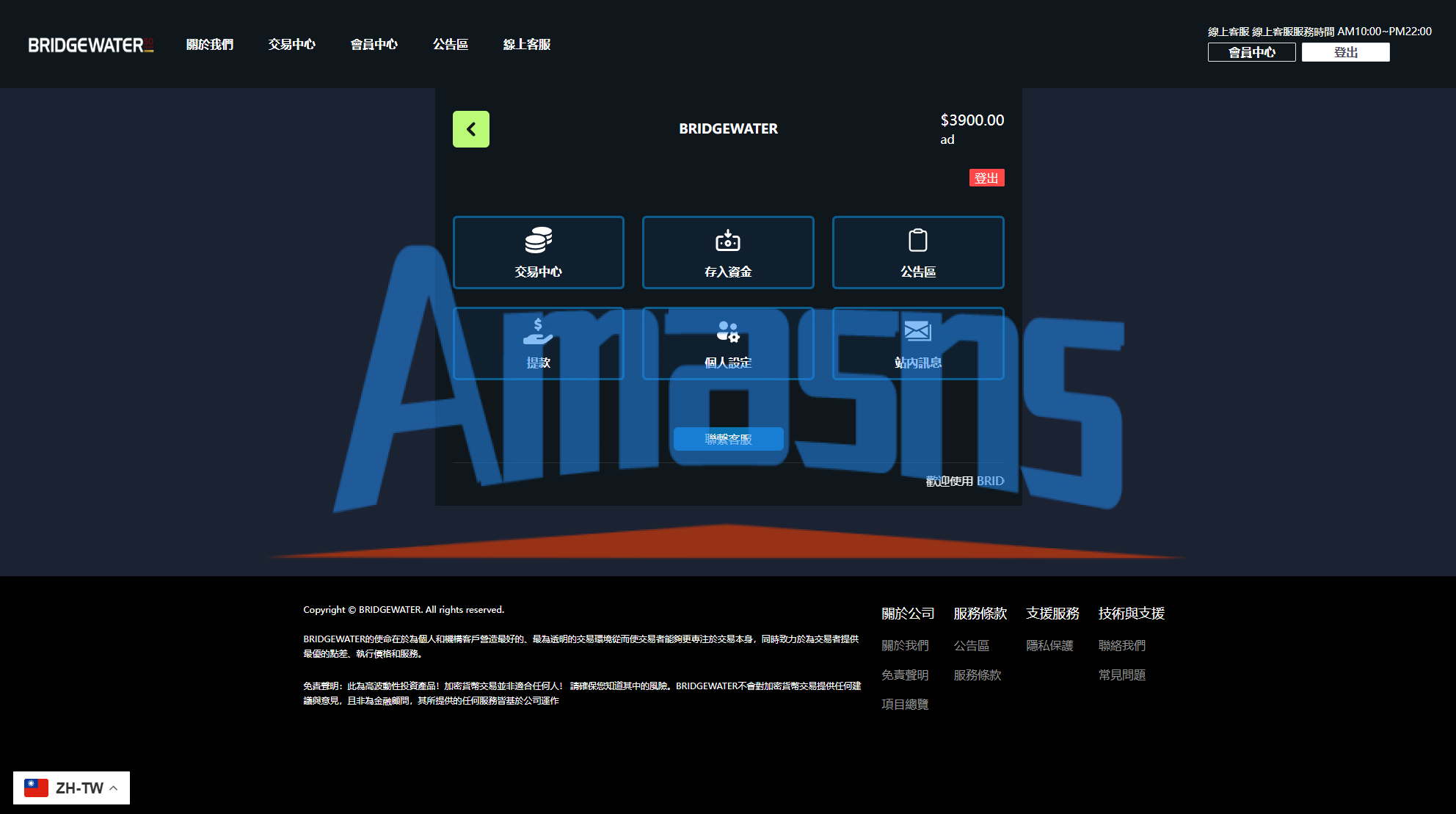Viewport: 1456px width, 814px height.
Task: Open 個人設定 user settings icon tile
Action: [727, 343]
